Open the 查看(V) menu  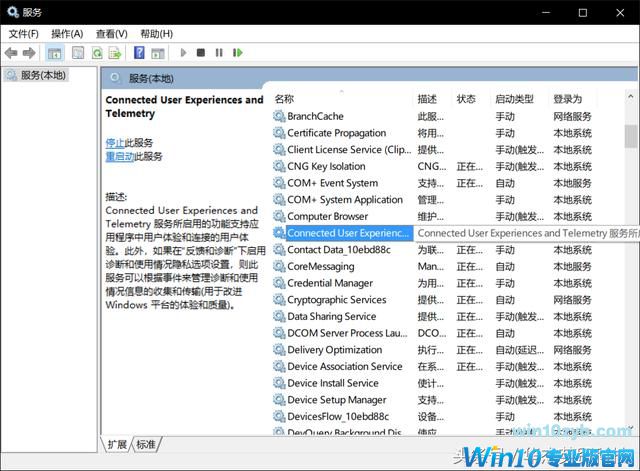(x=112, y=34)
